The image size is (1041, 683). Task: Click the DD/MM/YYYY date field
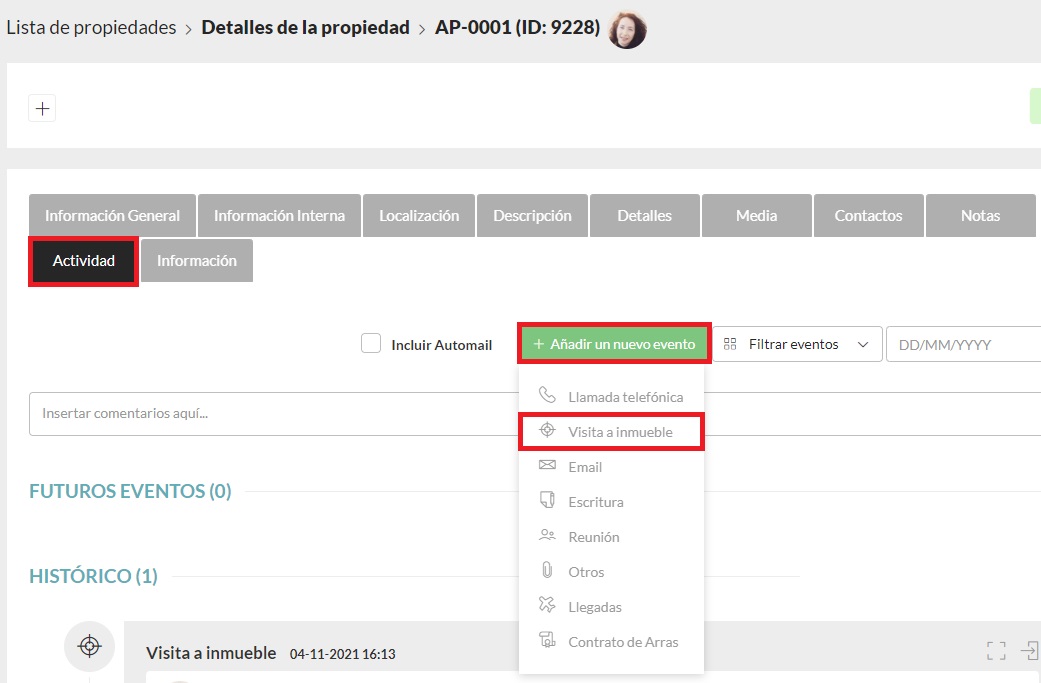[962, 344]
